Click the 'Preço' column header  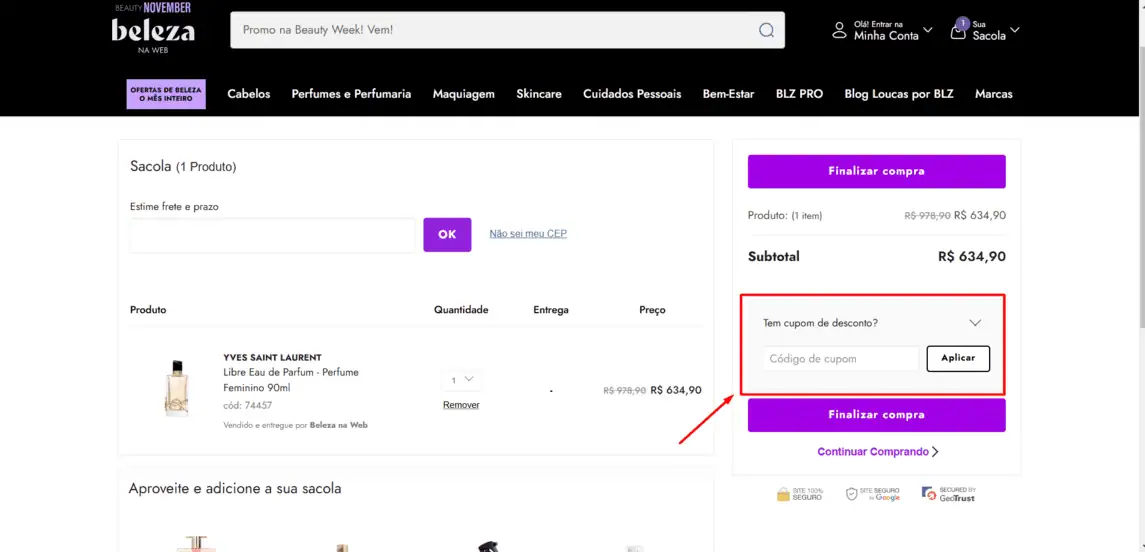[652, 310]
